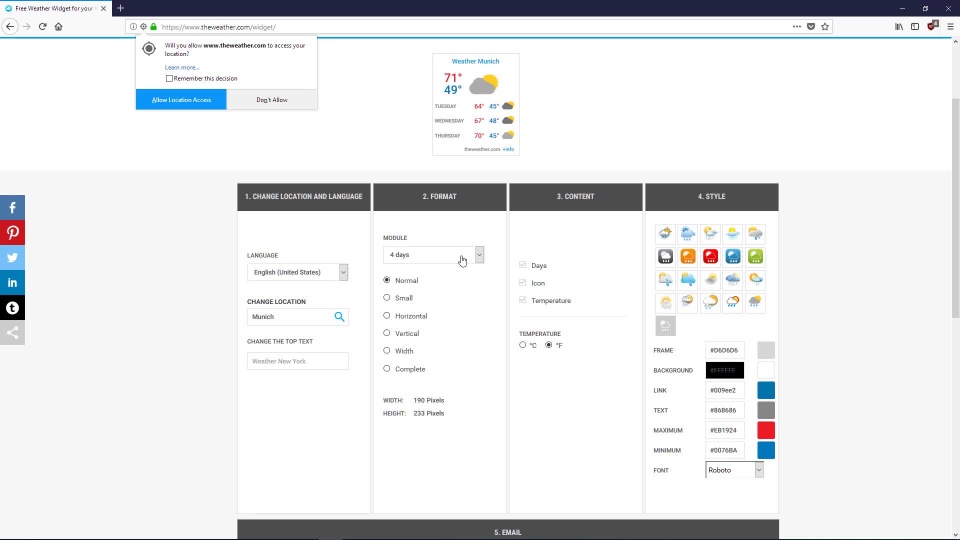Open a new browser tab
Viewport: 960px width, 540px height.
[120, 8]
